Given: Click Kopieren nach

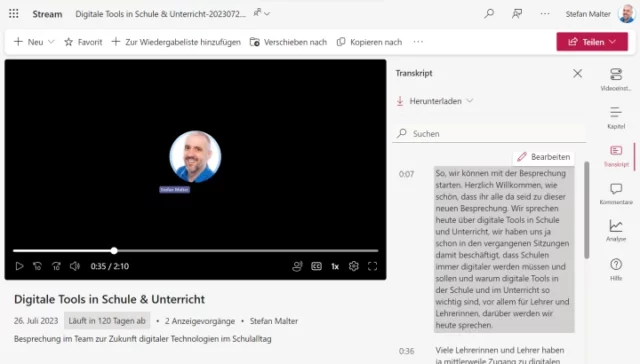Looking at the screenshot, I should [369, 42].
